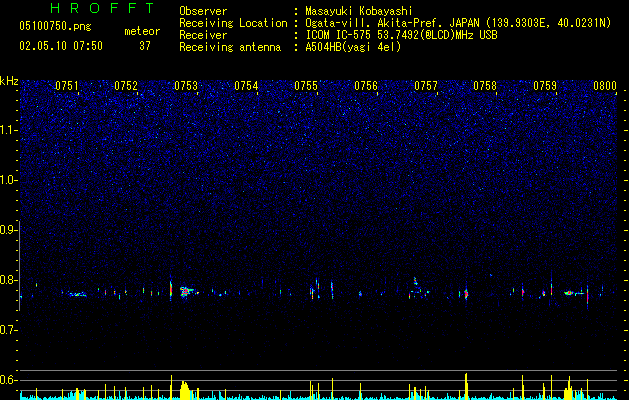Click the 1.0 frequency axis label
The width and height of the screenshot is (629, 400).
pos(8,180)
